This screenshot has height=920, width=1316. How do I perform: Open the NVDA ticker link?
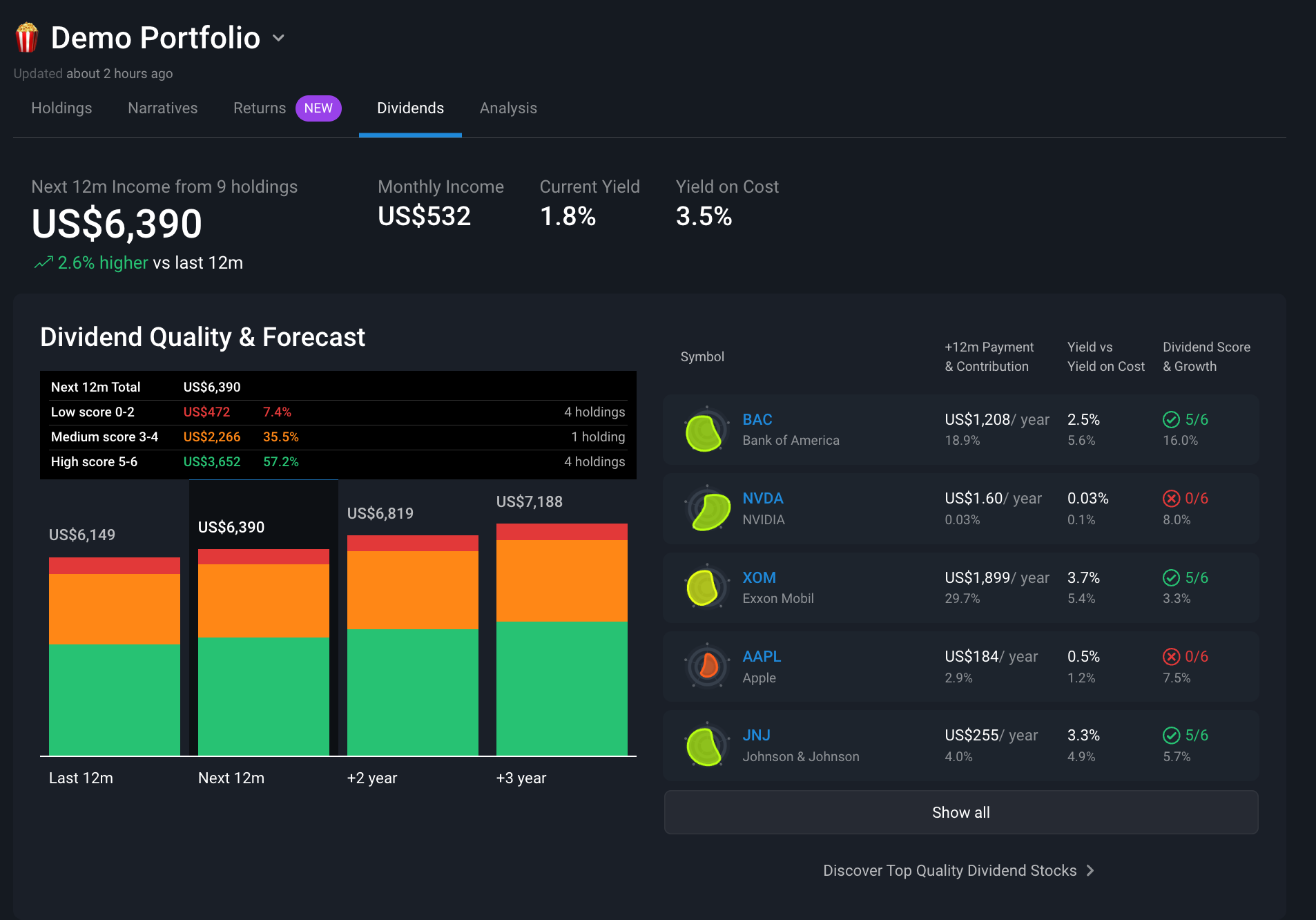pyautogui.click(x=763, y=498)
